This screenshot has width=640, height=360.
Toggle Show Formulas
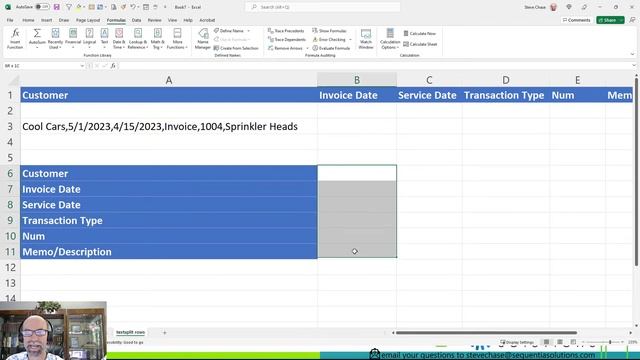329,31
